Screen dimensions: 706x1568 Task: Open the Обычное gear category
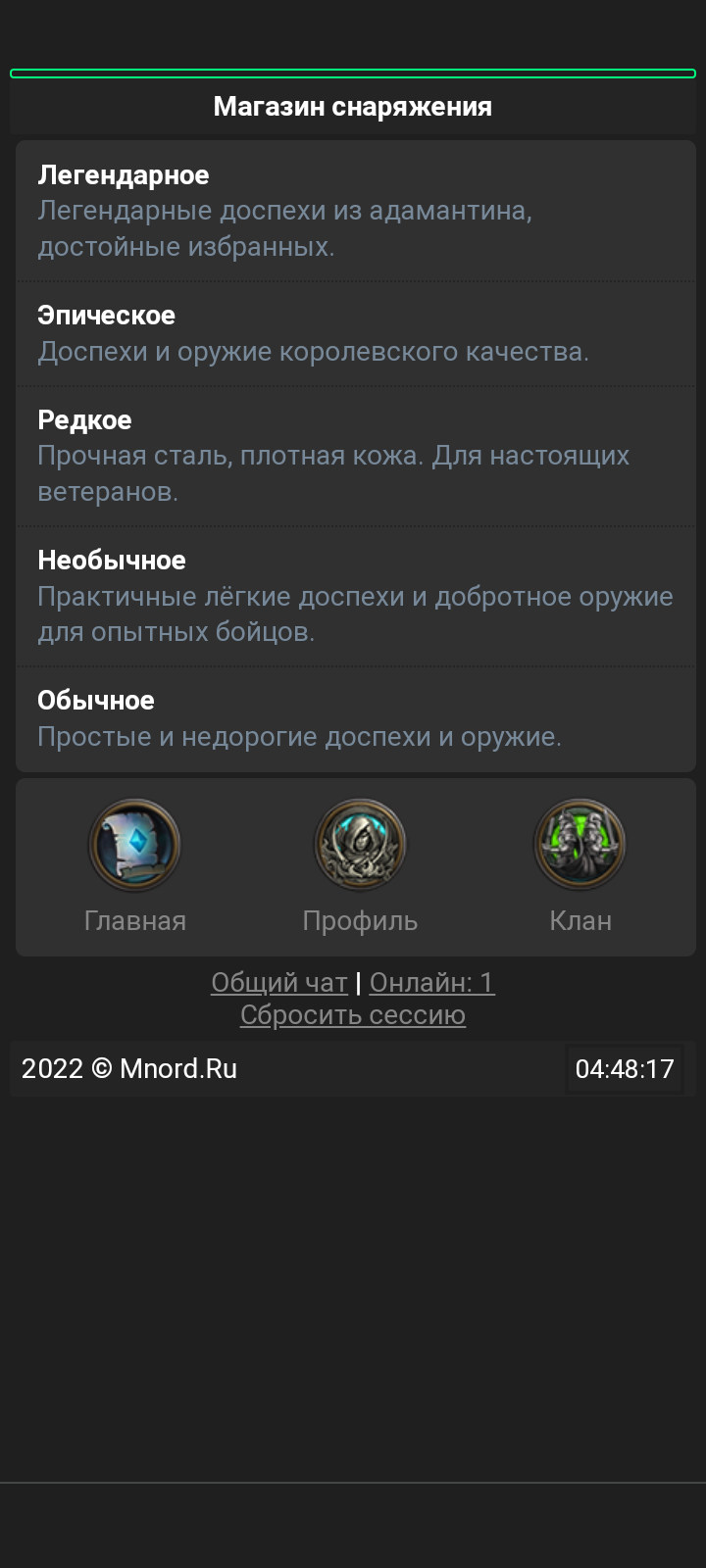356,718
